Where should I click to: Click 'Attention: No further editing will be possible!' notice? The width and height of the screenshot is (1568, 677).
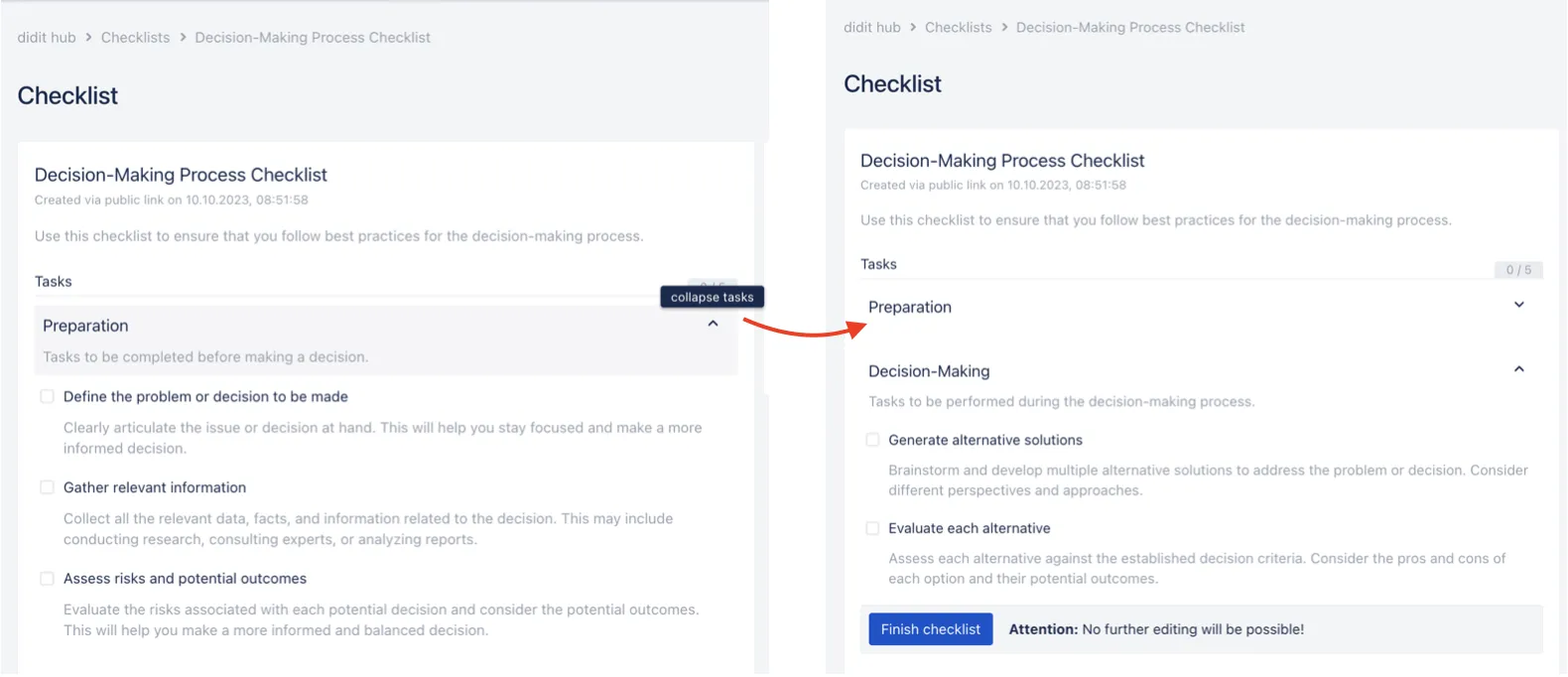(1156, 629)
